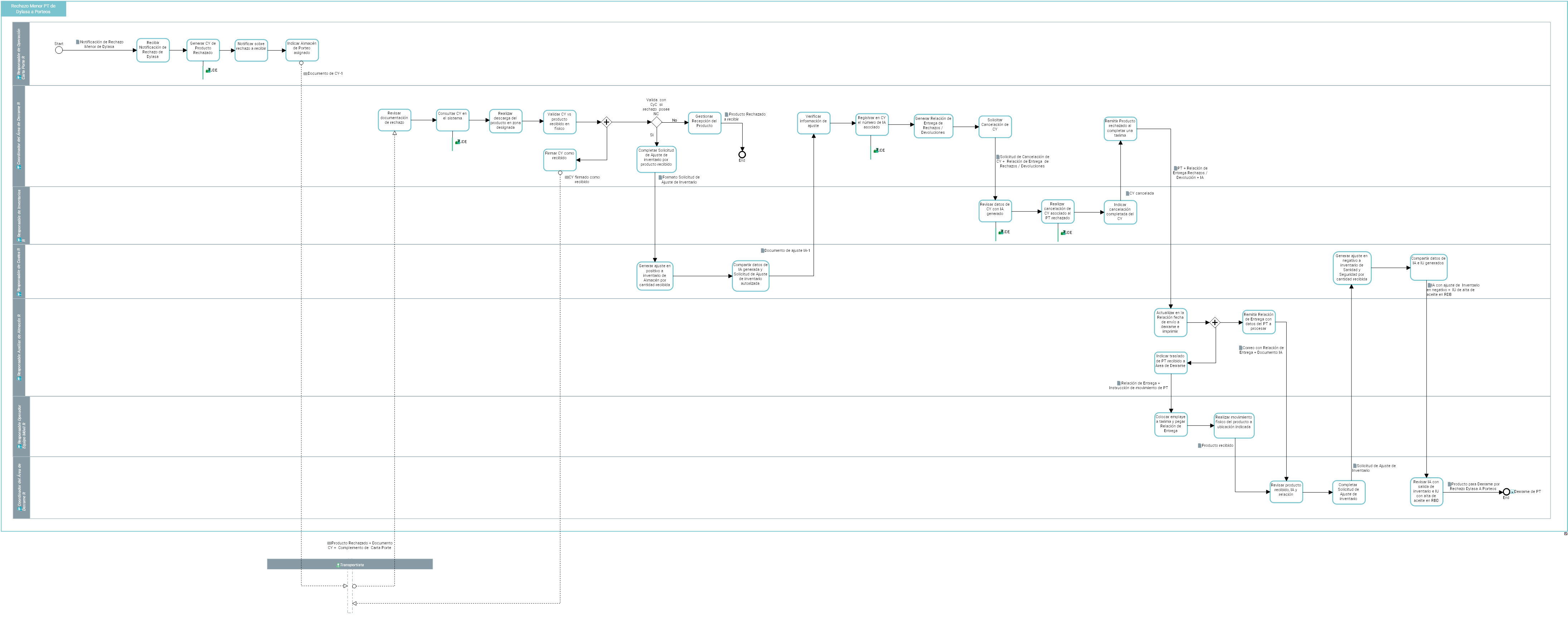Click document icon beside CY cancelada

[1127, 194]
